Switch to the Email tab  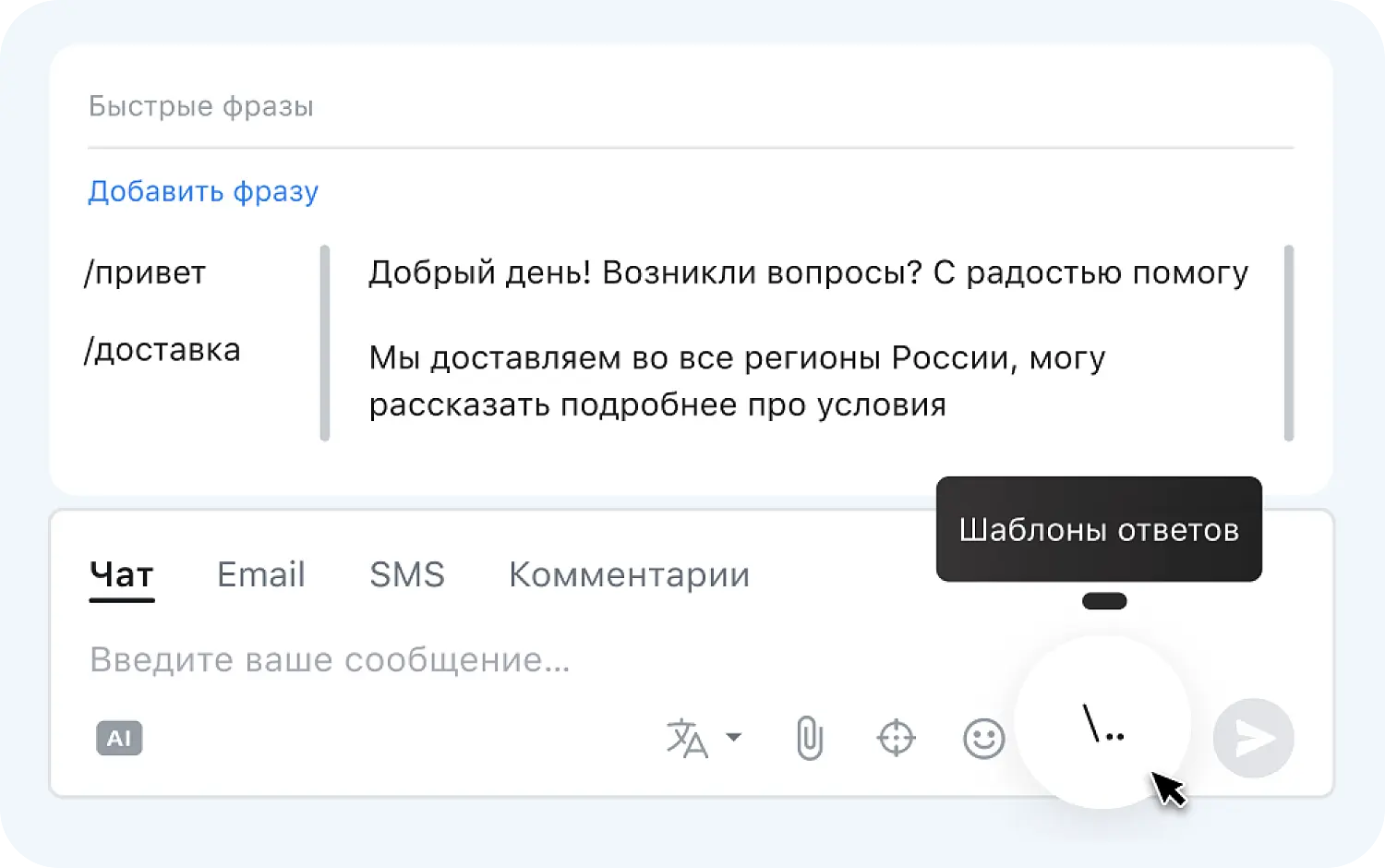pos(261,573)
